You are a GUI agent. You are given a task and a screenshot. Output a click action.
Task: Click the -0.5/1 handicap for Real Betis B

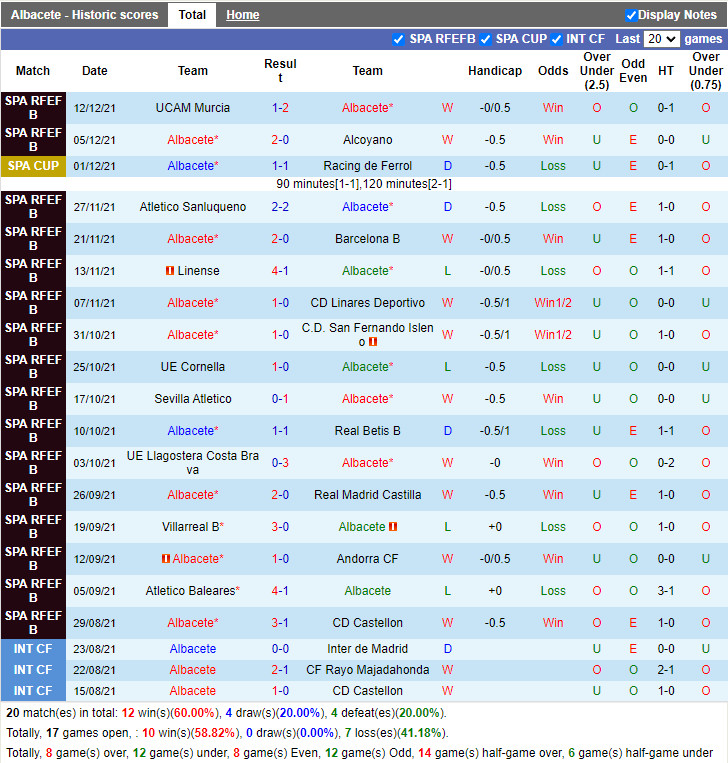click(495, 431)
